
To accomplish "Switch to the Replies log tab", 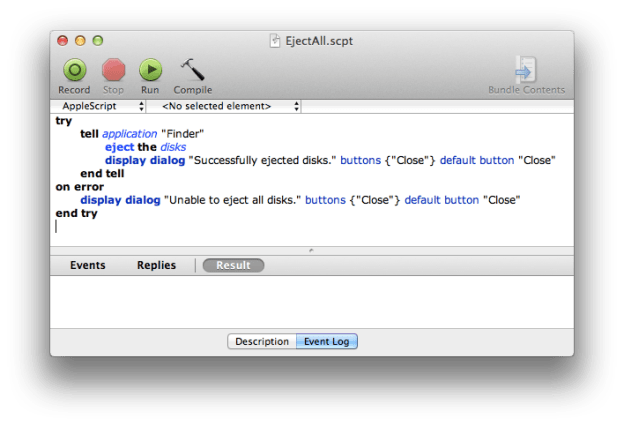I will [x=156, y=265].
